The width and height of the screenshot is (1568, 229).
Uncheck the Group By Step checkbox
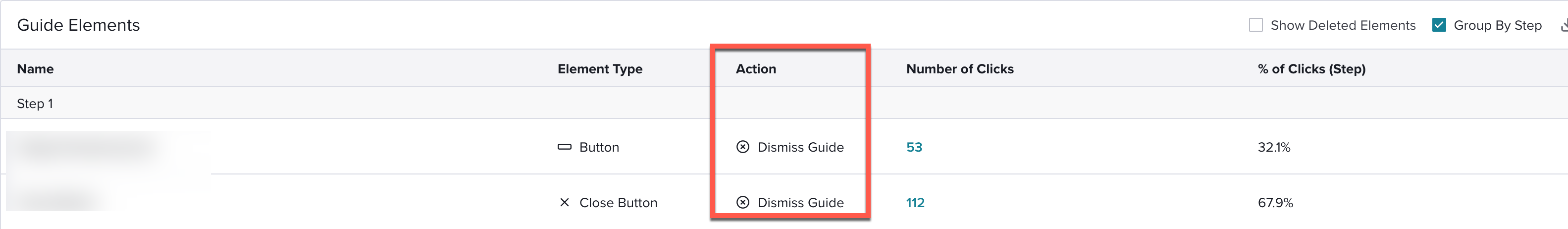[x=1439, y=25]
